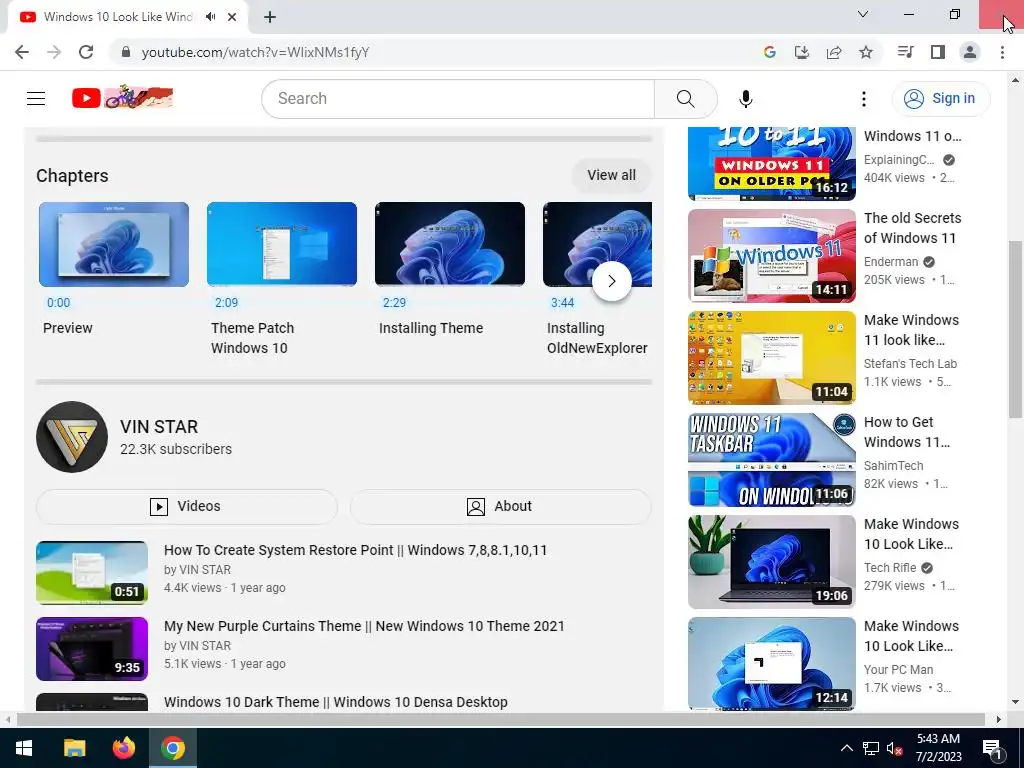The height and width of the screenshot is (768, 1024).
Task: Close the Windows 10 Look Like tab
Action: pyautogui.click(x=232, y=17)
